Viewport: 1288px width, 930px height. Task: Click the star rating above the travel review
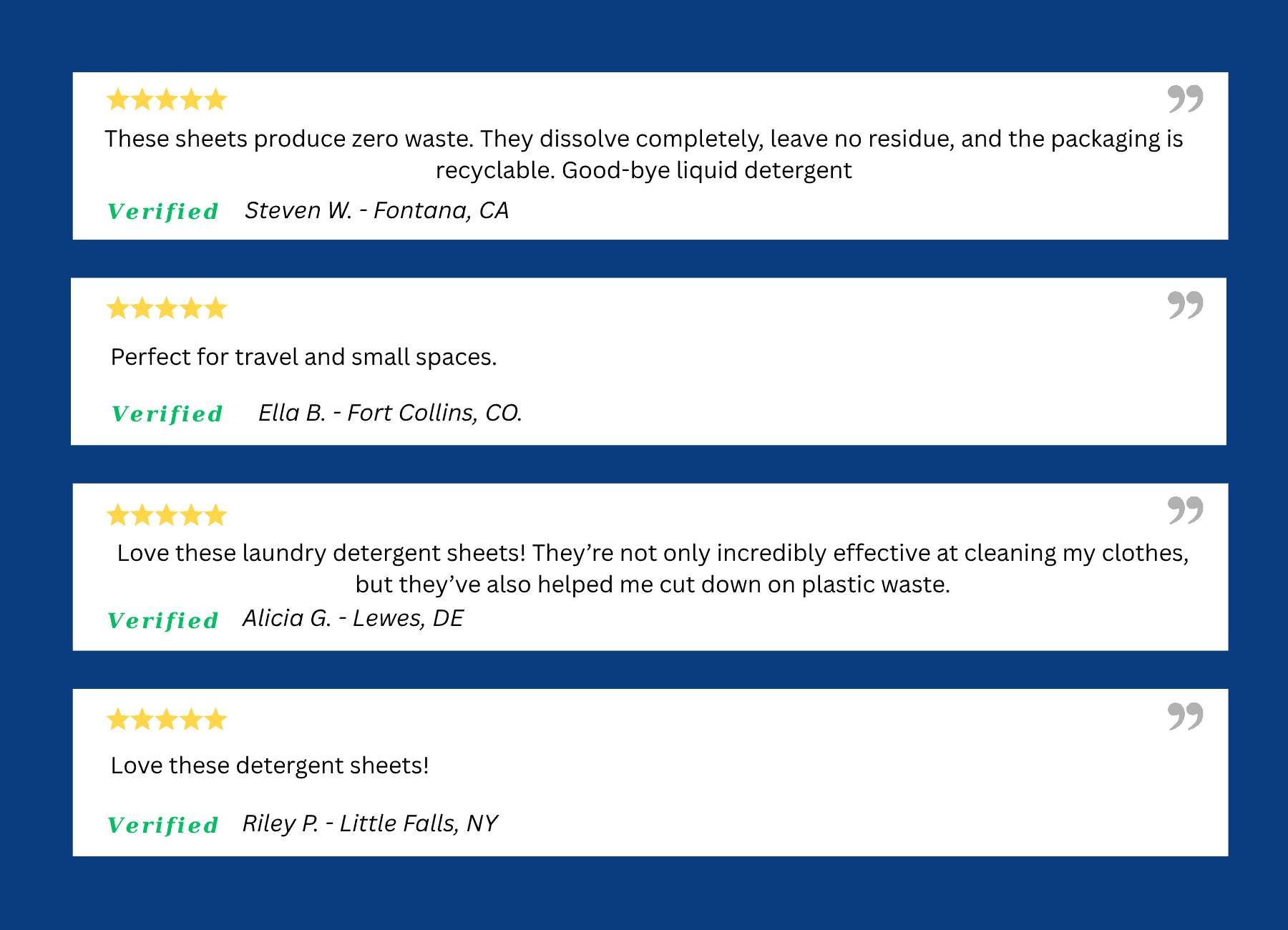(x=167, y=309)
